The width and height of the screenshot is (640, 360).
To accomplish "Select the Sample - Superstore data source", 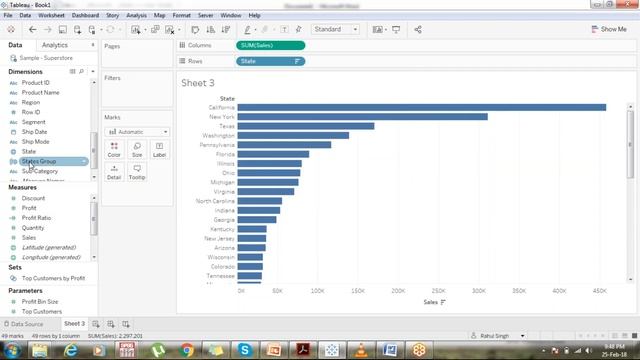I will [46, 58].
